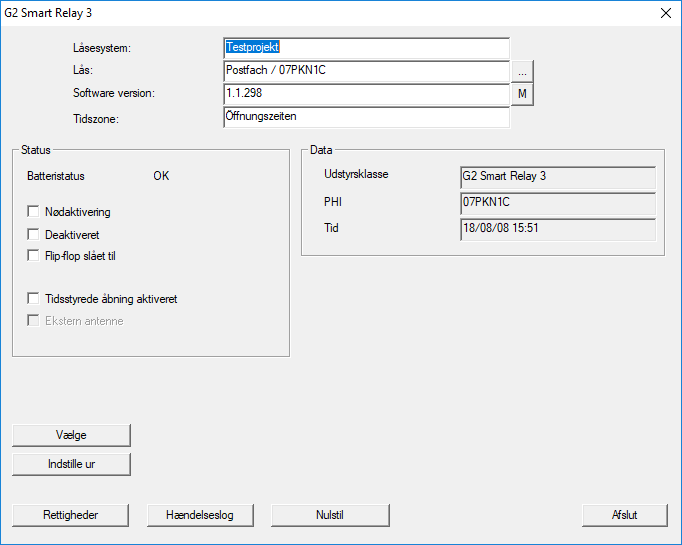Toggle Flip-flop slået til checkbox
Viewport: 682px width, 545px height.
coord(35,256)
